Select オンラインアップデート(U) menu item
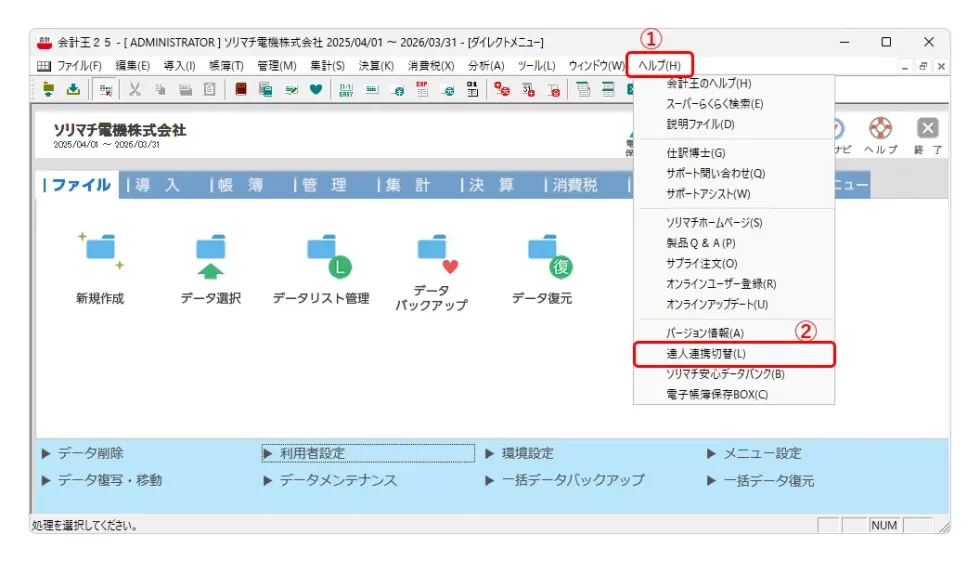This screenshot has width=980, height=561. click(717, 304)
